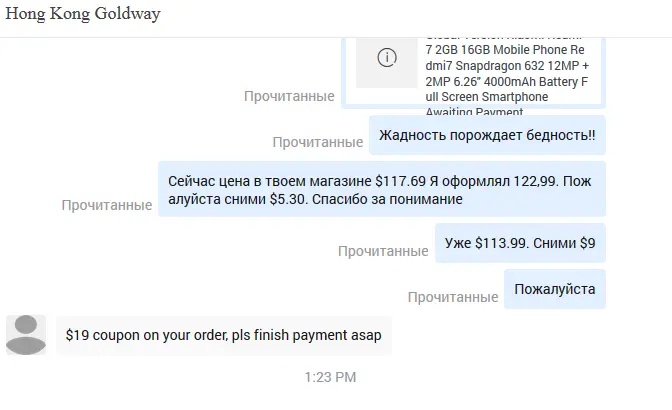
Task: Click the message mentioning $117.69 price
Action: 382,189
